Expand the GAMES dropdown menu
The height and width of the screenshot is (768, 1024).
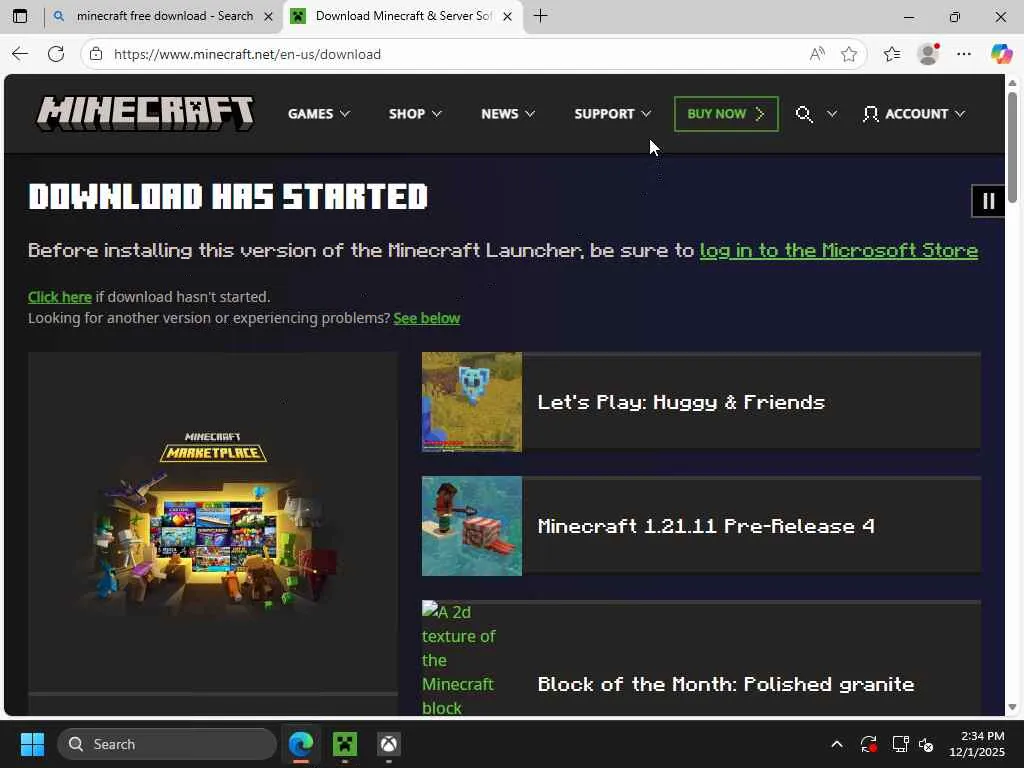pos(319,114)
